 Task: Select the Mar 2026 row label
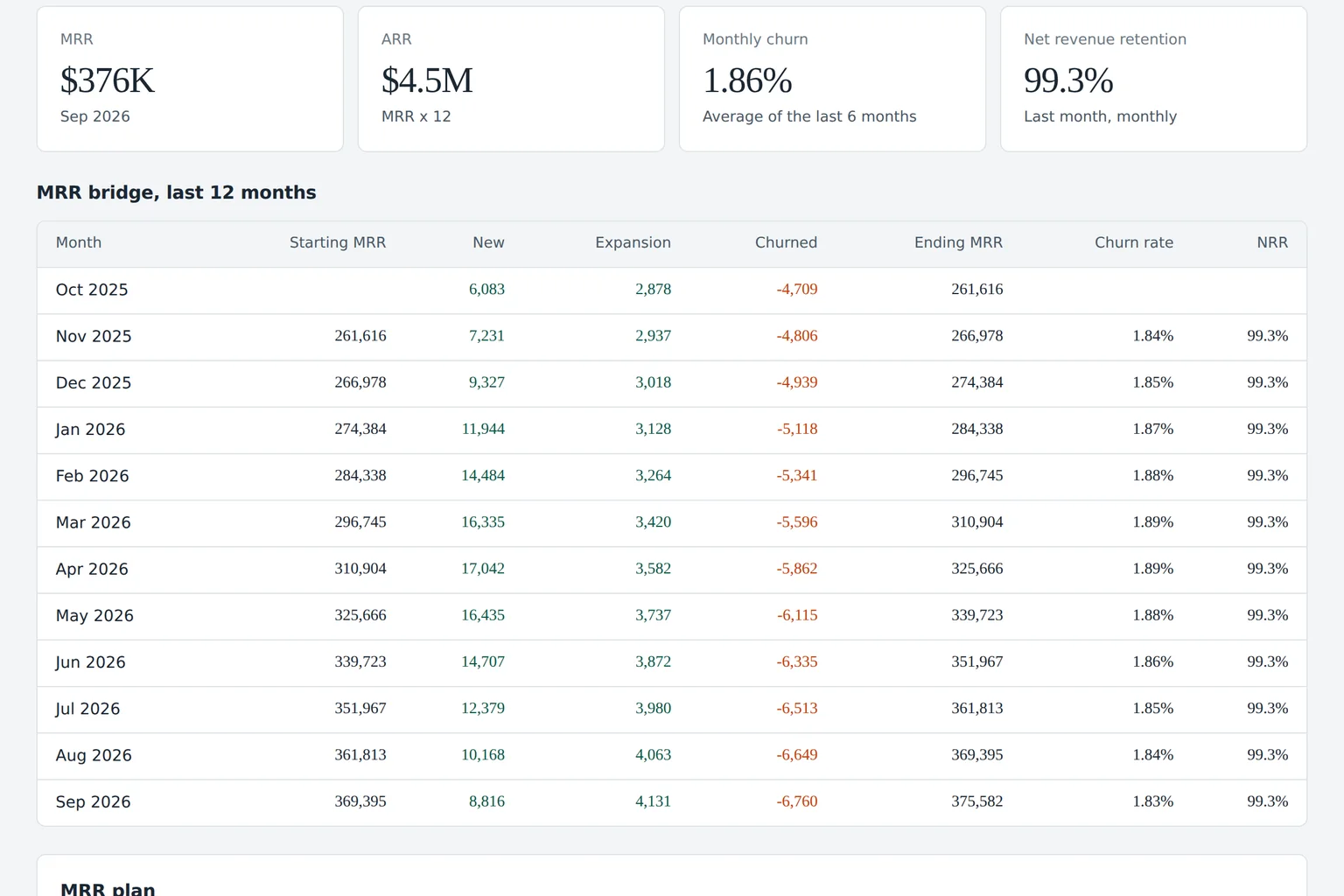(x=93, y=522)
